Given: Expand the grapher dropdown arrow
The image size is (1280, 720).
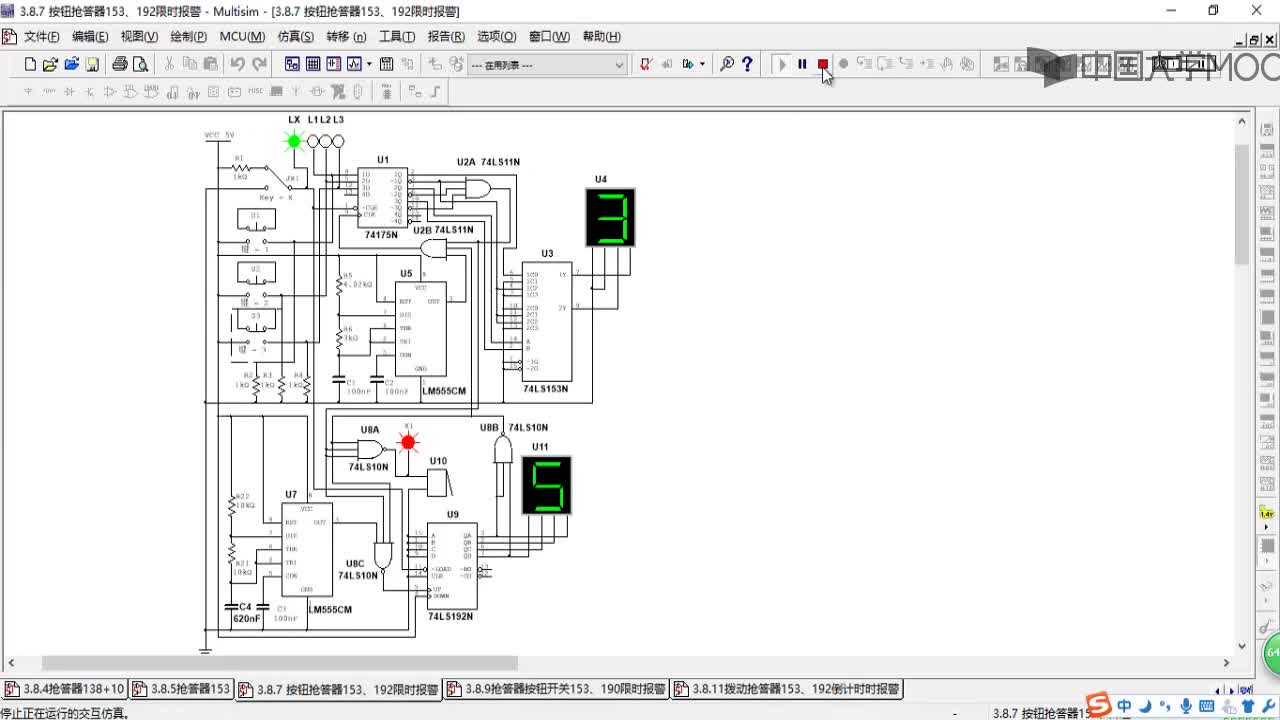Looking at the screenshot, I should pos(369,64).
